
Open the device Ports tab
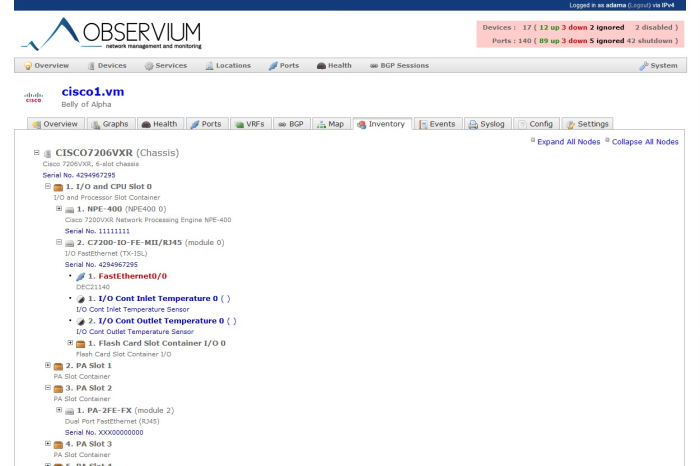(207, 124)
